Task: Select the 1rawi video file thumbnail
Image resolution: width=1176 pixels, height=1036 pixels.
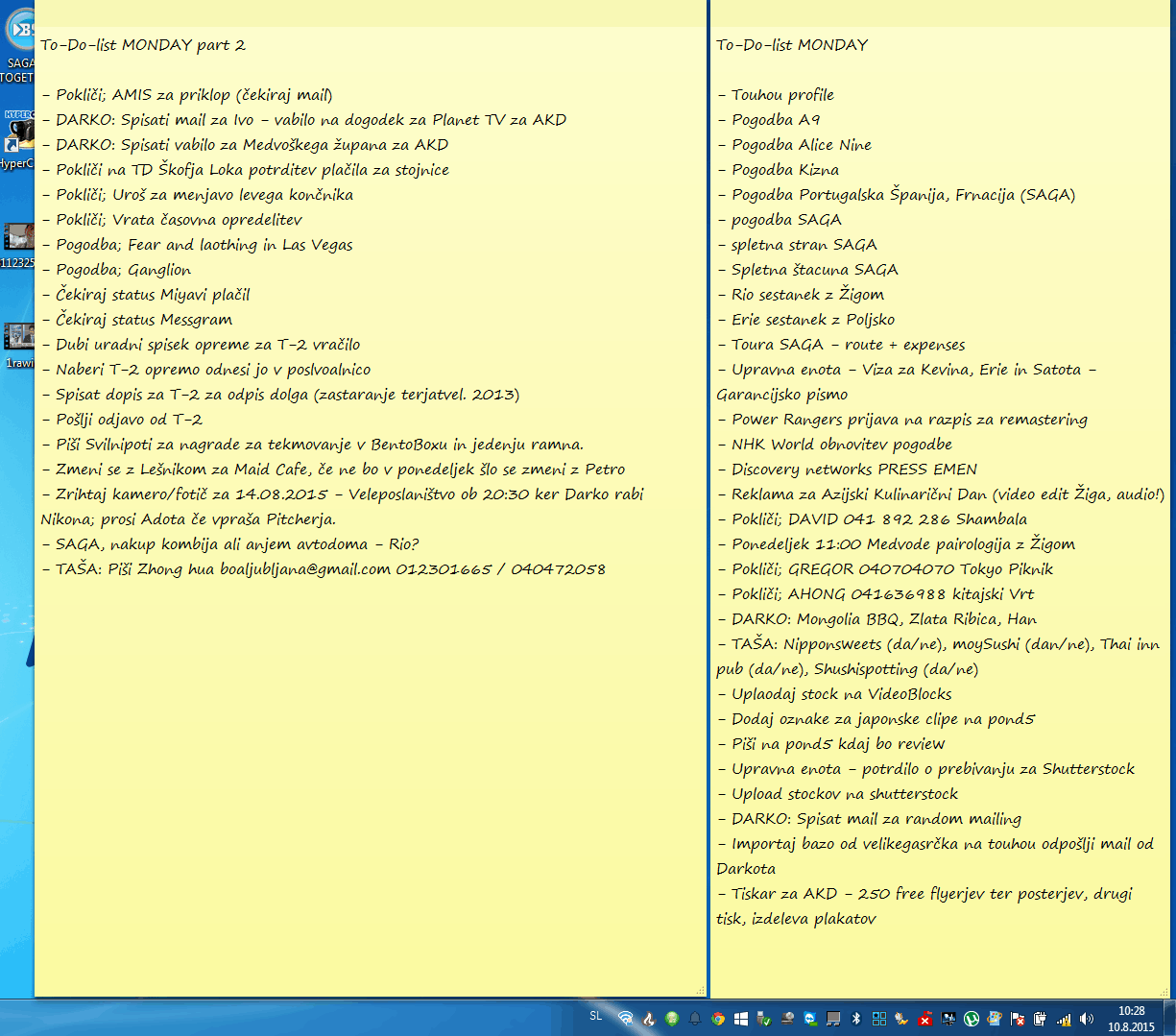Action: 18,346
